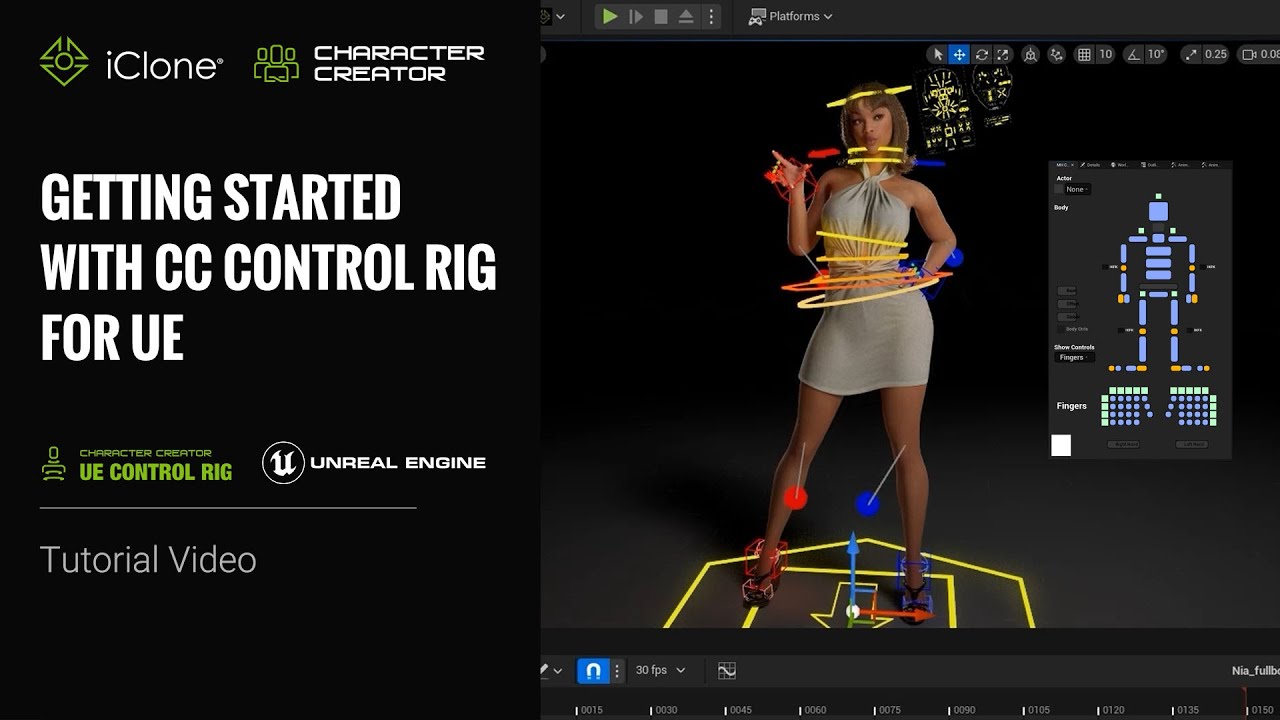Image resolution: width=1280 pixels, height=720 pixels.
Task: Toggle the world/local coordinate space icon
Action: [1030, 54]
